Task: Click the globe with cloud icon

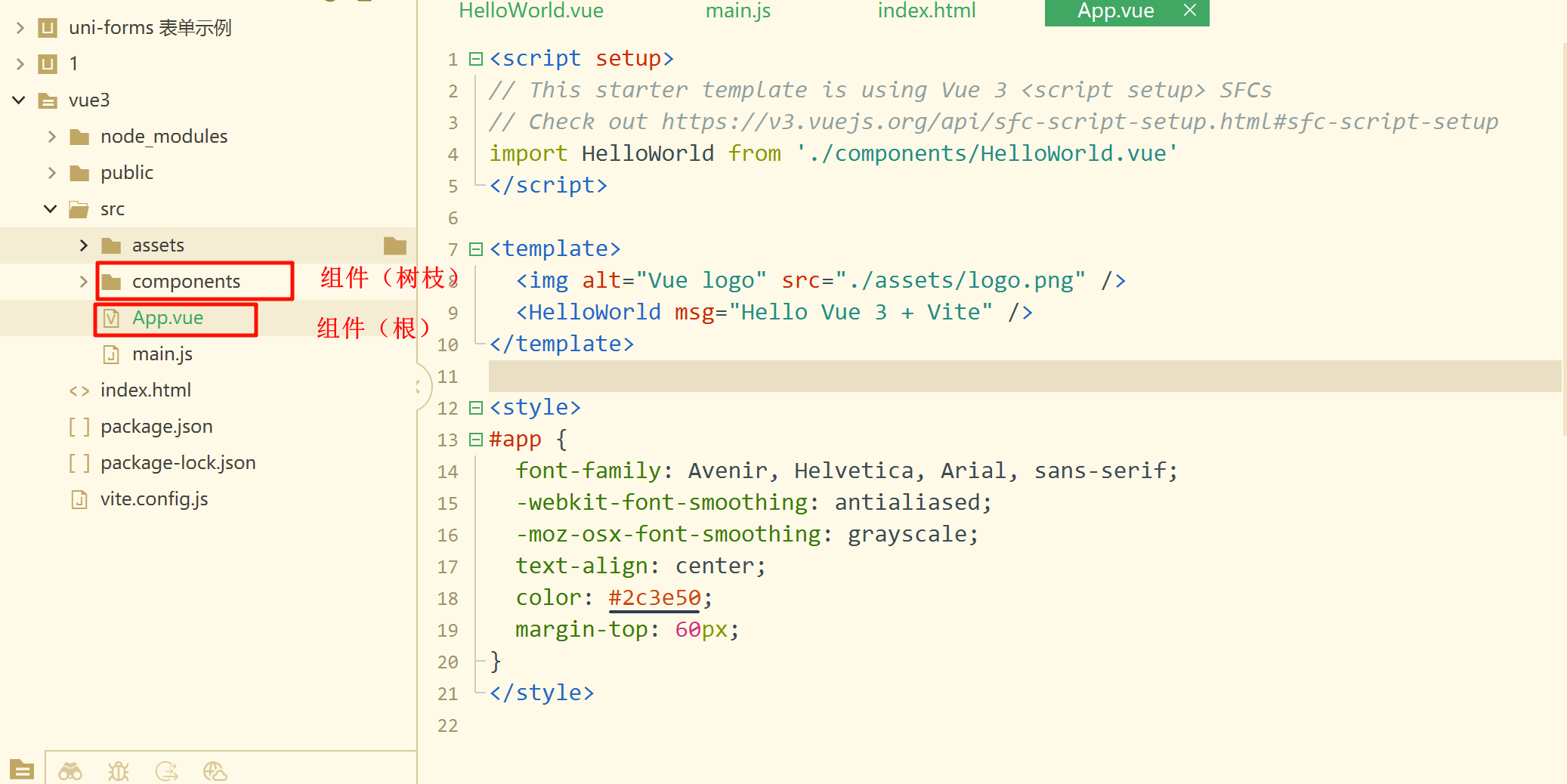Action: [215, 770]
